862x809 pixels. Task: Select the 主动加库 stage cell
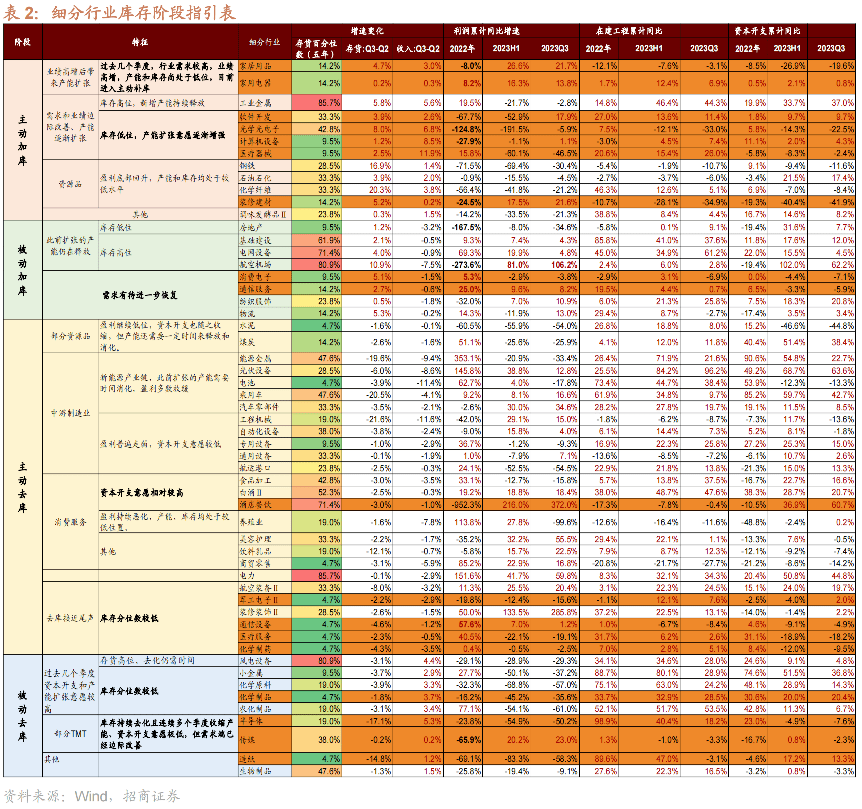pos(21,138)
